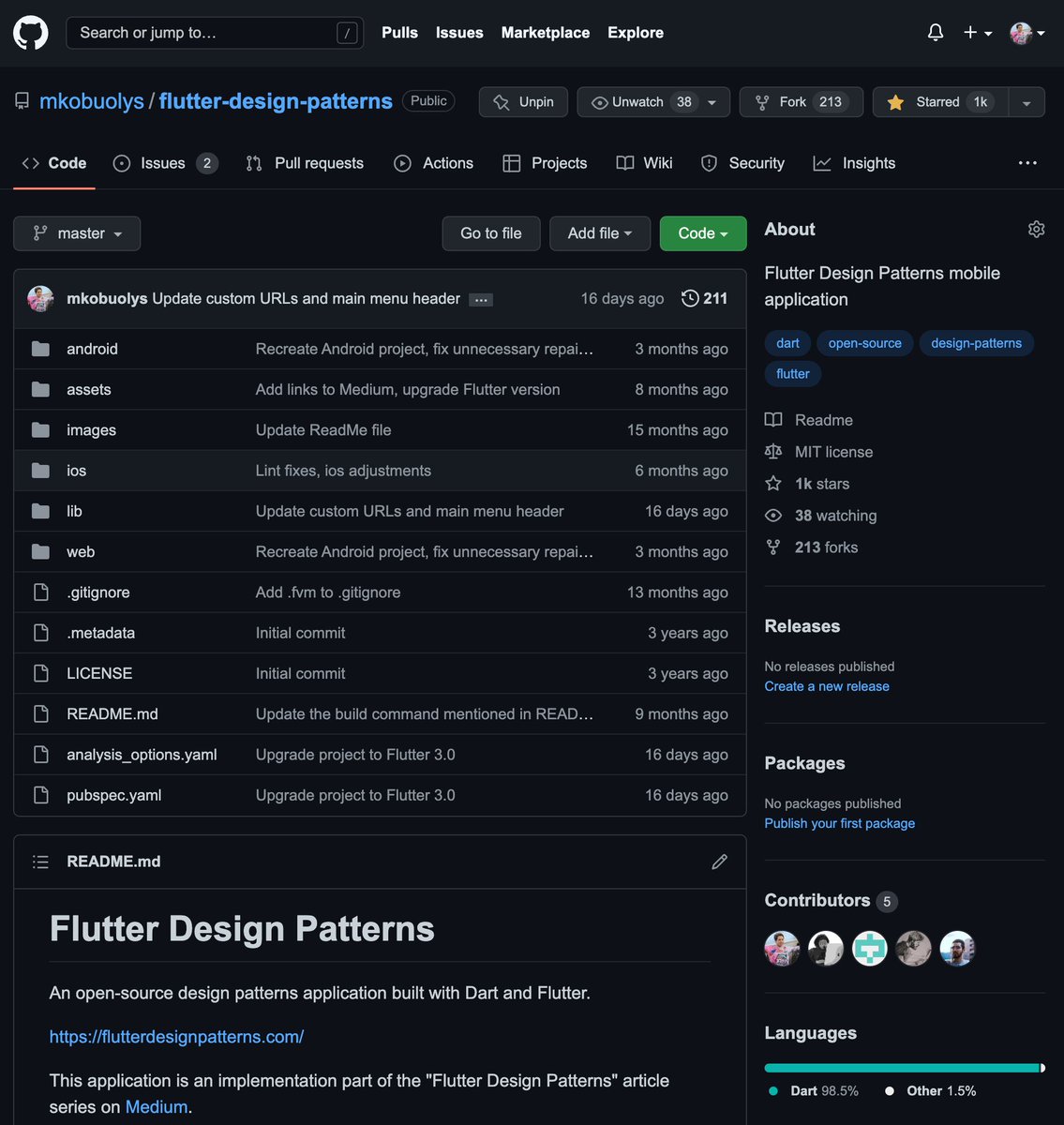View the 38 watching link
Viewport: 1064px width, 1125px height.
point(821,516)
